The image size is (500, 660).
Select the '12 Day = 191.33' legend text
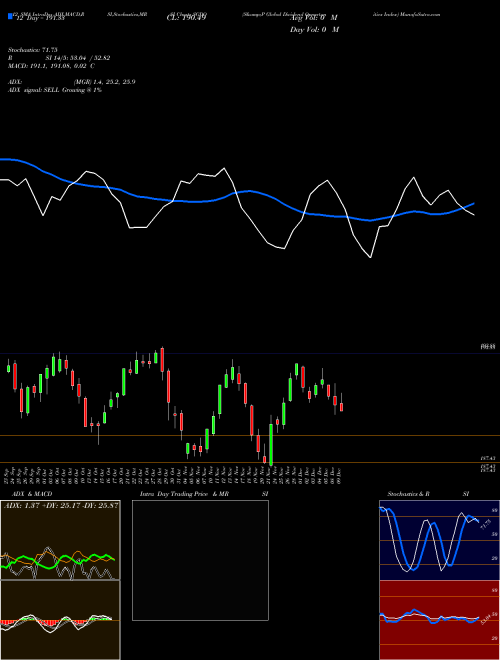[x=39, y=18]
